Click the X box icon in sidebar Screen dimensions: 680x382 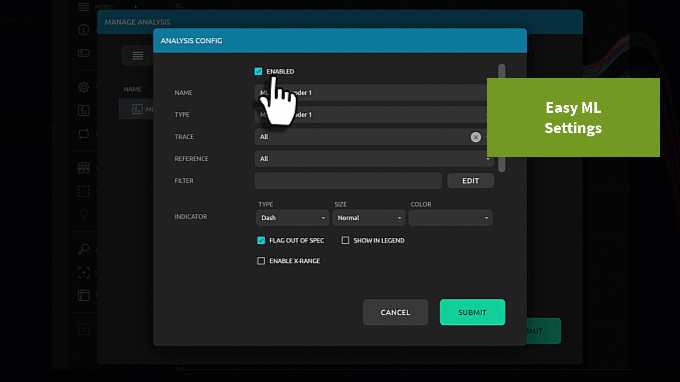tap(84, 330)
